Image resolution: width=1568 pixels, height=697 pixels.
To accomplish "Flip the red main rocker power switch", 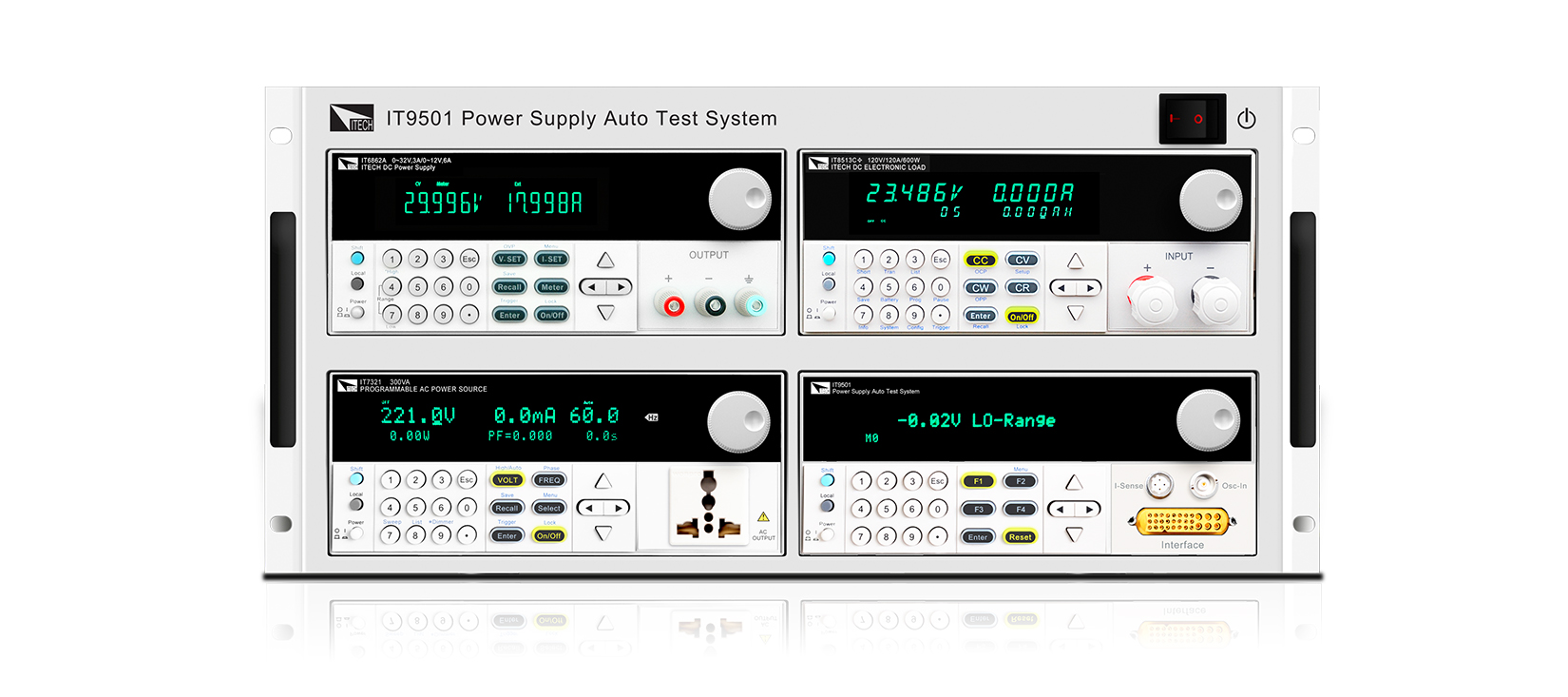I will pos(1191,119).
